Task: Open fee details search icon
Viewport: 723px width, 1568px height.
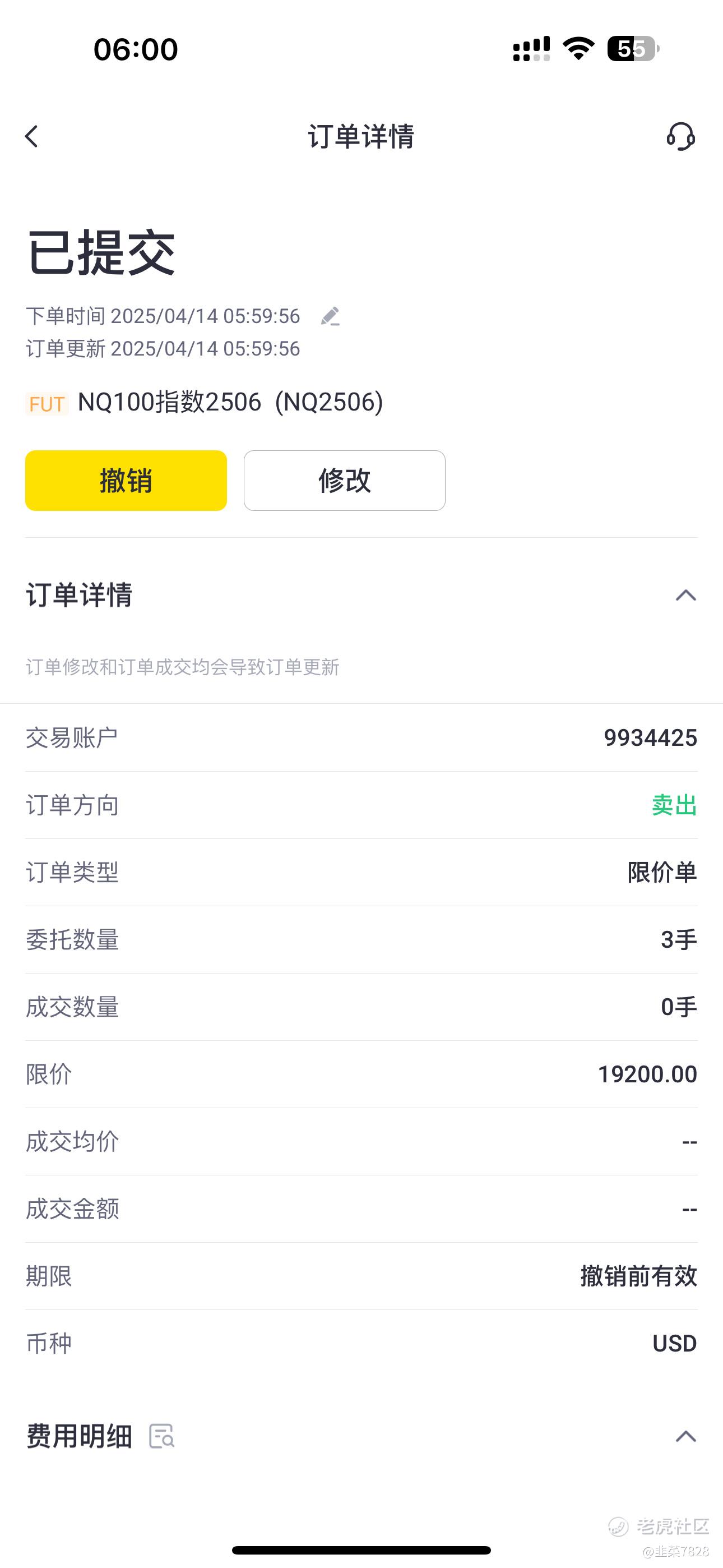Action: [x=162, y=1436]
